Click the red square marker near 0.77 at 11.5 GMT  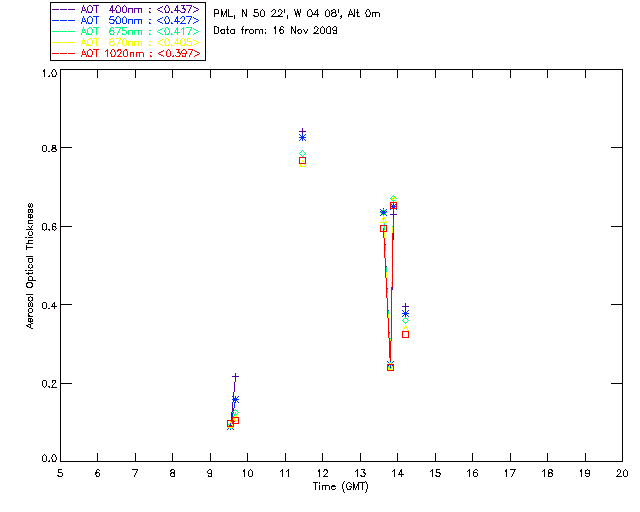[302, 160]
